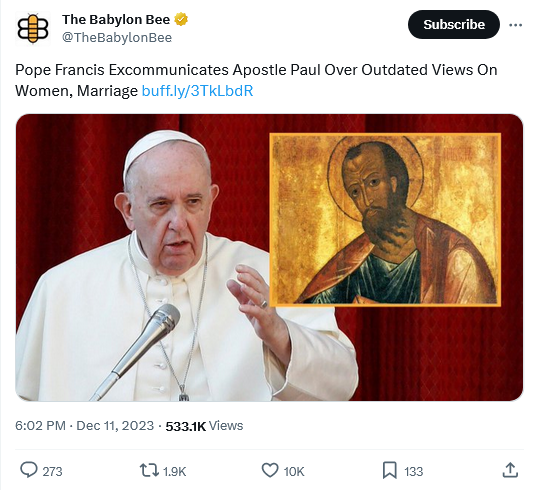Click the Subscribe button
The height and width of the screenshot is (490, 535).
coord(454,25)
